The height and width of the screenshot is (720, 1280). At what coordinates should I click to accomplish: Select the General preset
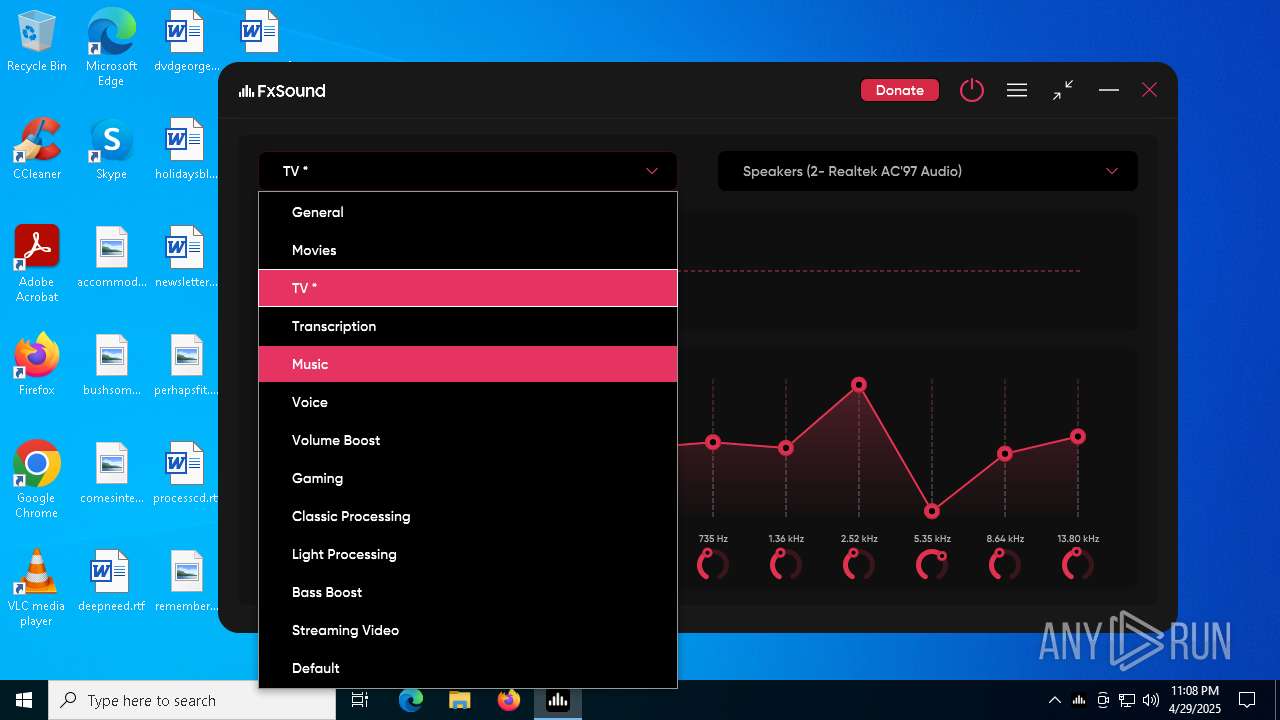pyautogui.click(x=468, y=212)
